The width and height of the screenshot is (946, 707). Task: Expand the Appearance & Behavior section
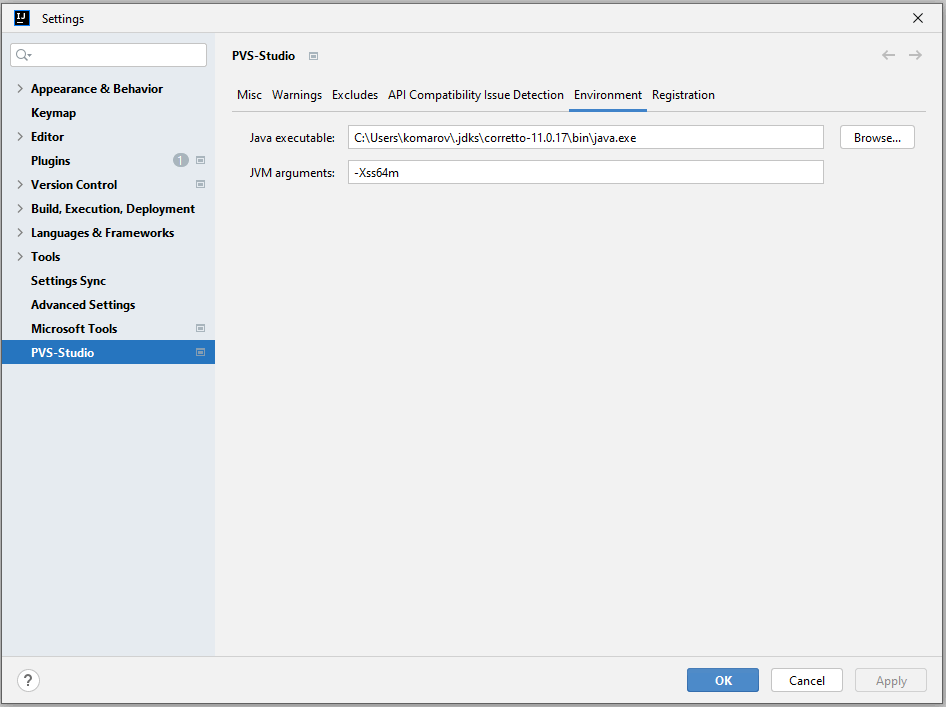point(20,89)
